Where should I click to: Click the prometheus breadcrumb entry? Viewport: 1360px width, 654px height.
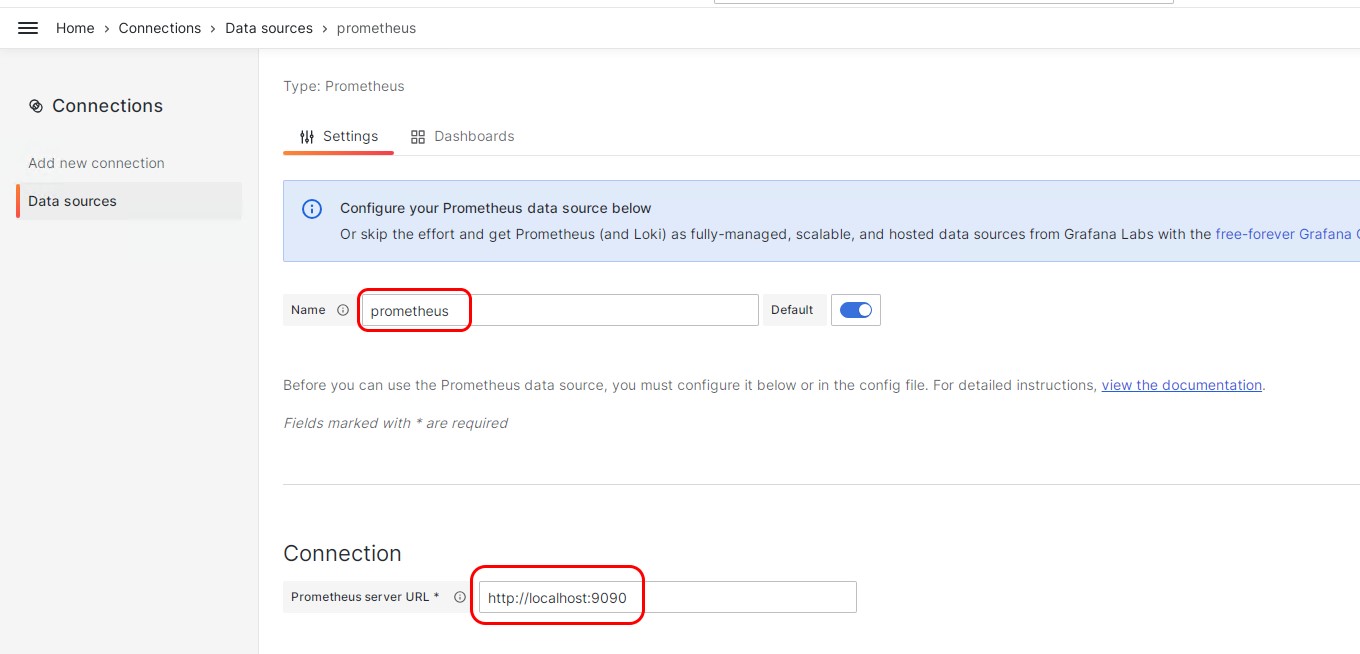[x=376, y=28]
